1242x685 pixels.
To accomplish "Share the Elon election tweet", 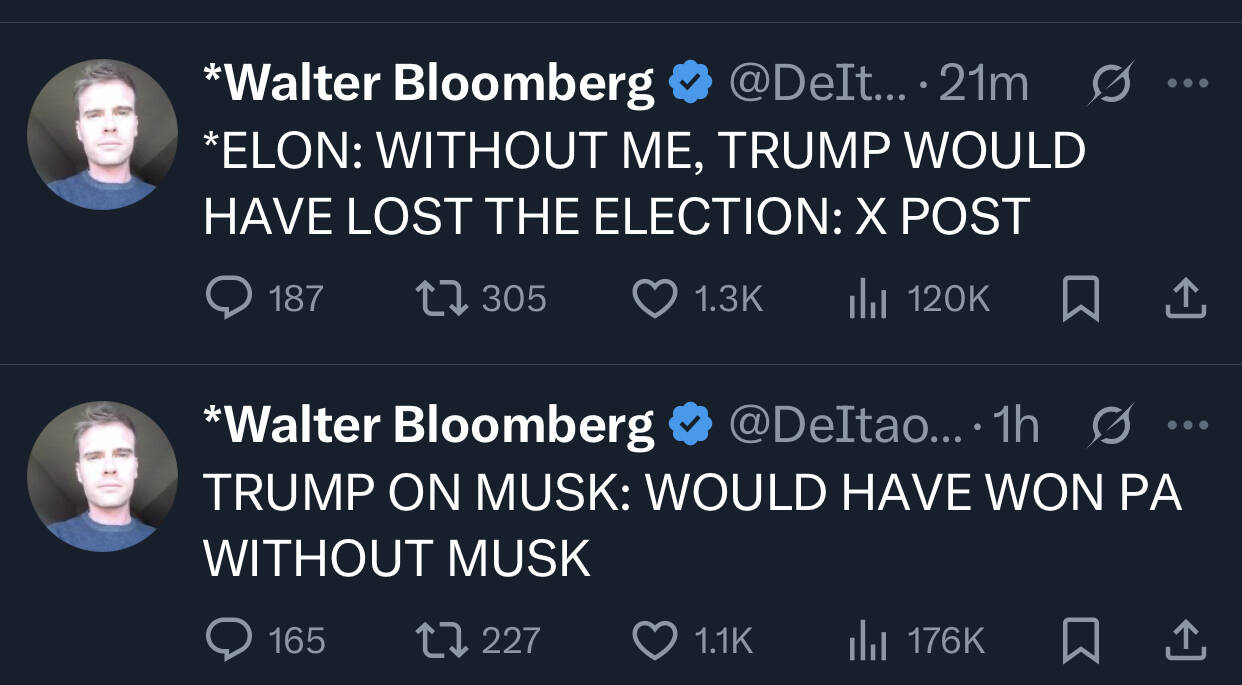I will click(x=1186, y=298).
